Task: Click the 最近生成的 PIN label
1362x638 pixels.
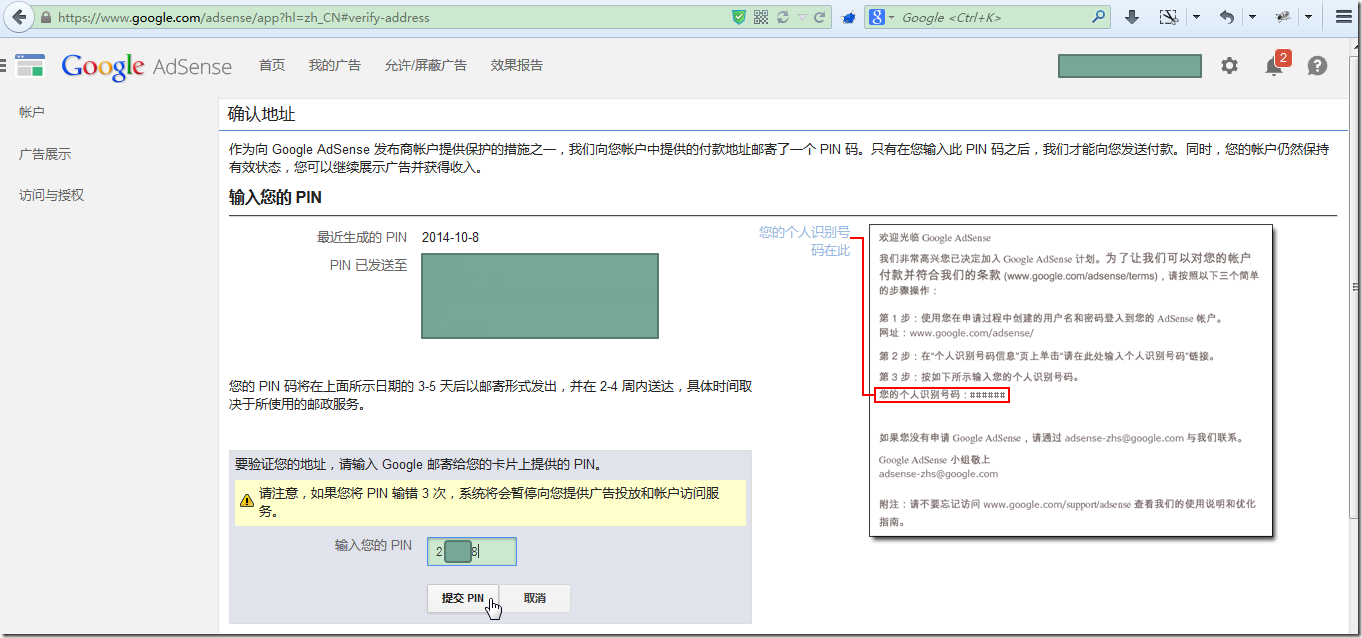Action: coord(362,237)
